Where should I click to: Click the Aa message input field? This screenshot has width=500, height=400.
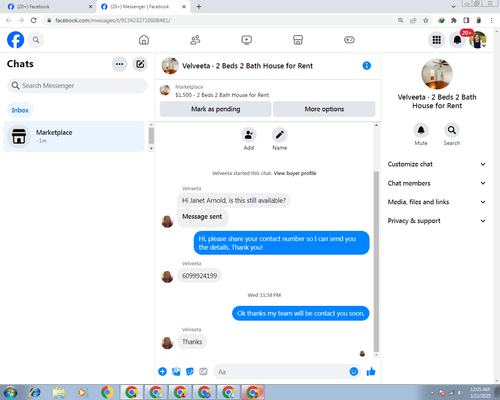(281, 371)
